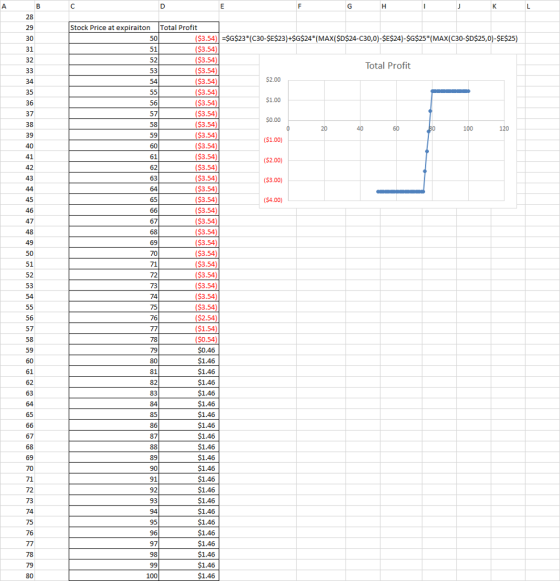
Task: Click the $0.46 profit cell
Action: pos(189,350)
